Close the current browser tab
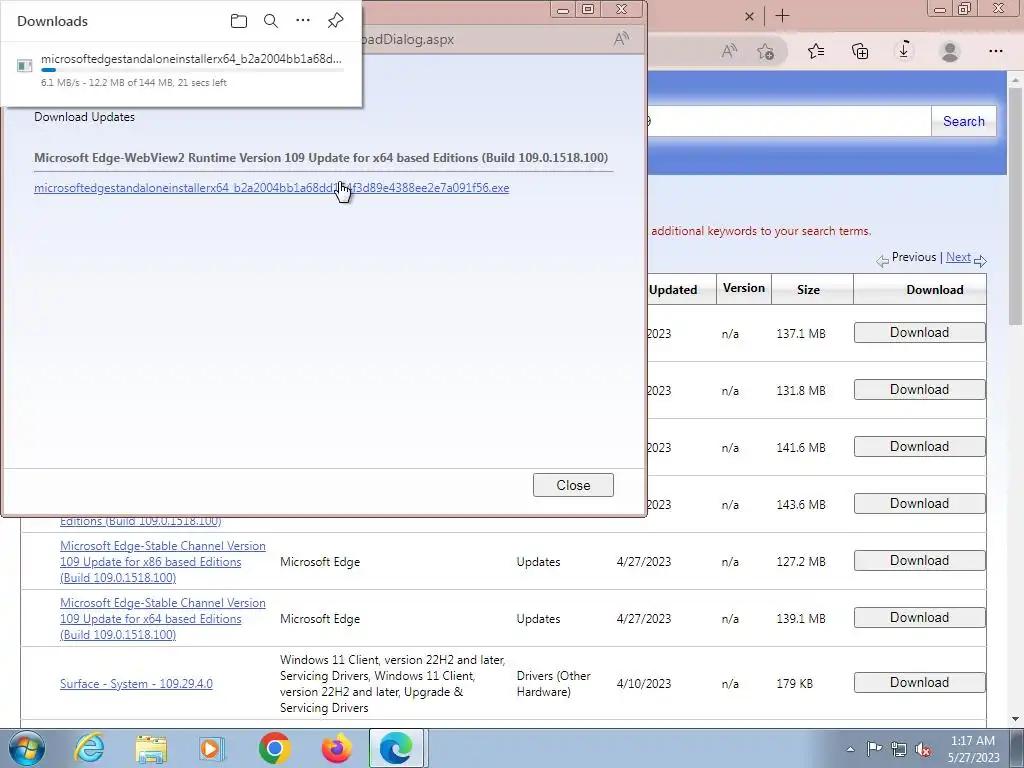This screenshot has width=1024, height=768. coord(750,16)
